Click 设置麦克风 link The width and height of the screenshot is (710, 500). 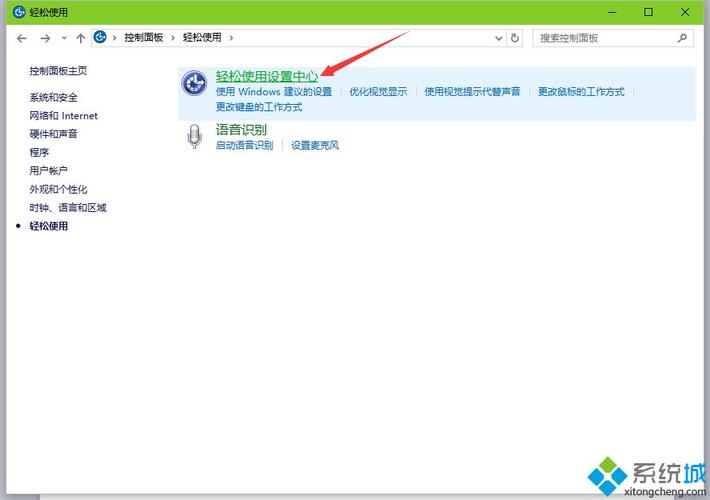click(315, 146)
